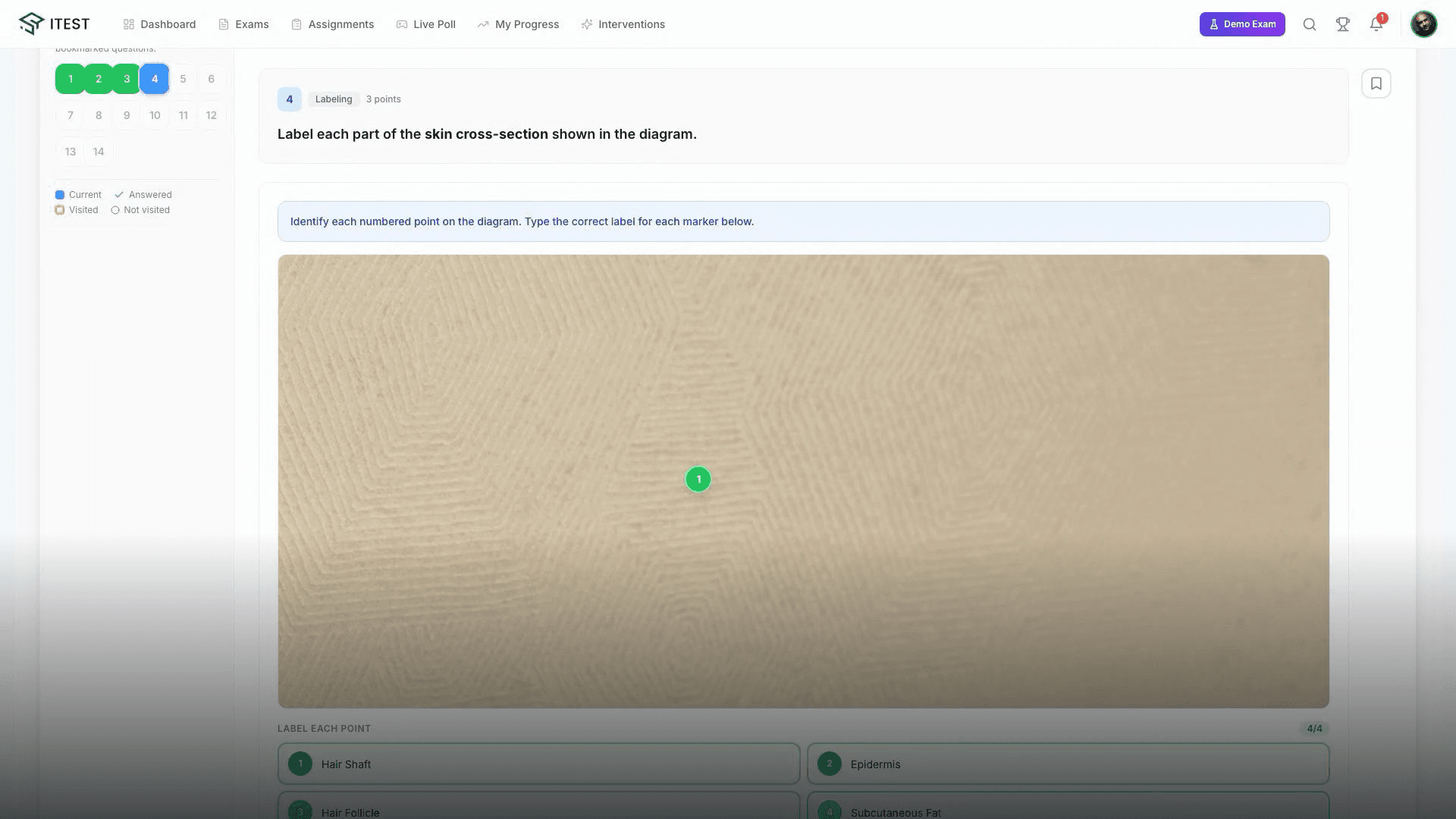Click the Visited legend swatch
The height and width of the screenshot is (819, 1456).
[x=60, y=210]
